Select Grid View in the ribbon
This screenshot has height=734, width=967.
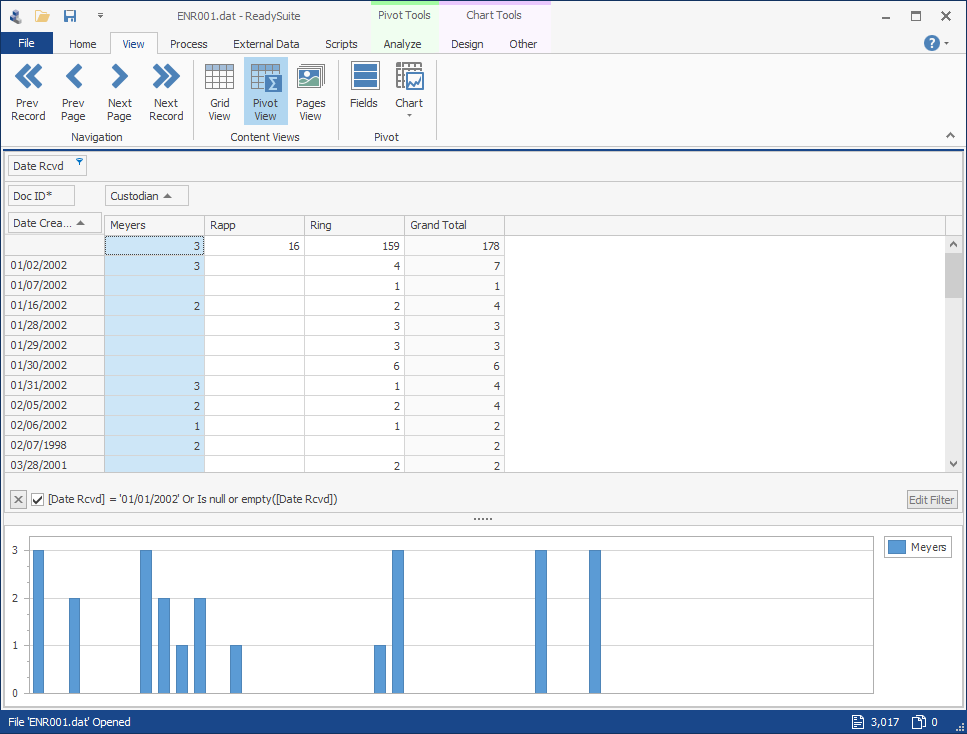[219, 90]
